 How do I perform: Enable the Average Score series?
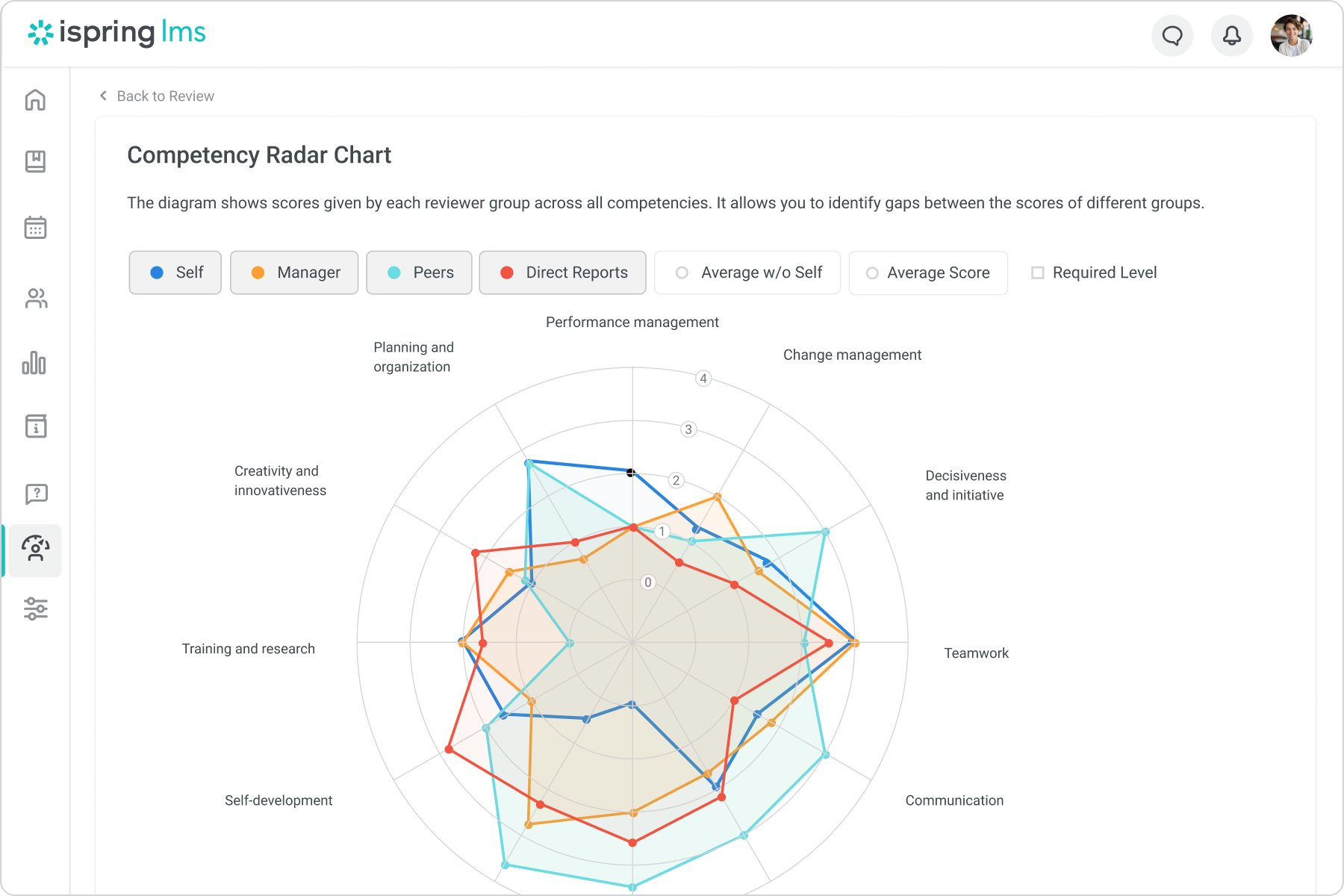[x=928, y=273]
